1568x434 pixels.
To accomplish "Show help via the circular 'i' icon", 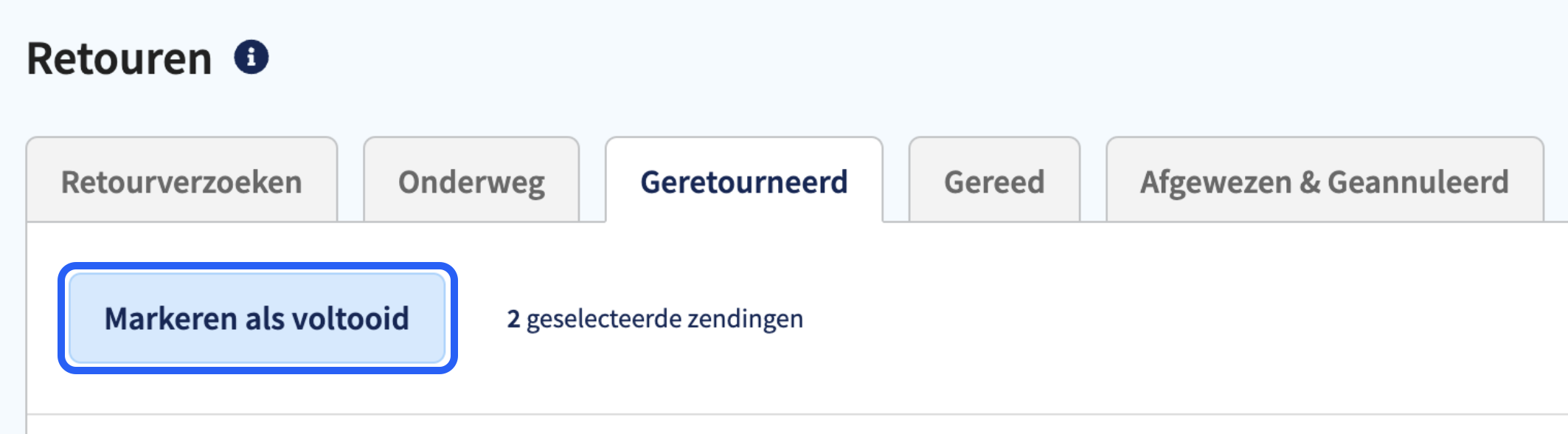I will (251, 57).
